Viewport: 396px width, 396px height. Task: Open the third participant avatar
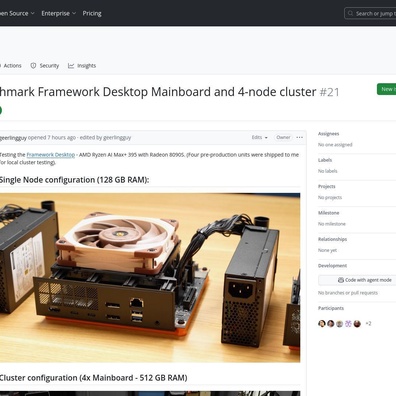(339, 324)
